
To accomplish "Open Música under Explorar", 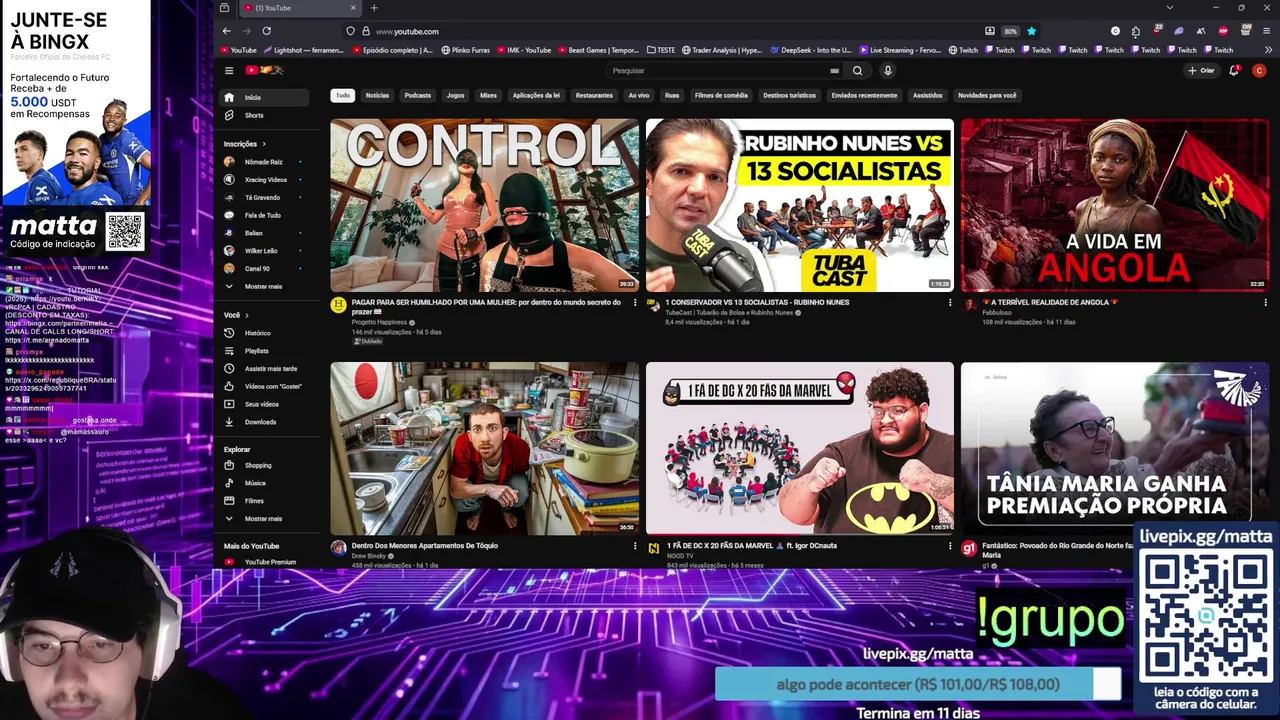I will point(264,483).
